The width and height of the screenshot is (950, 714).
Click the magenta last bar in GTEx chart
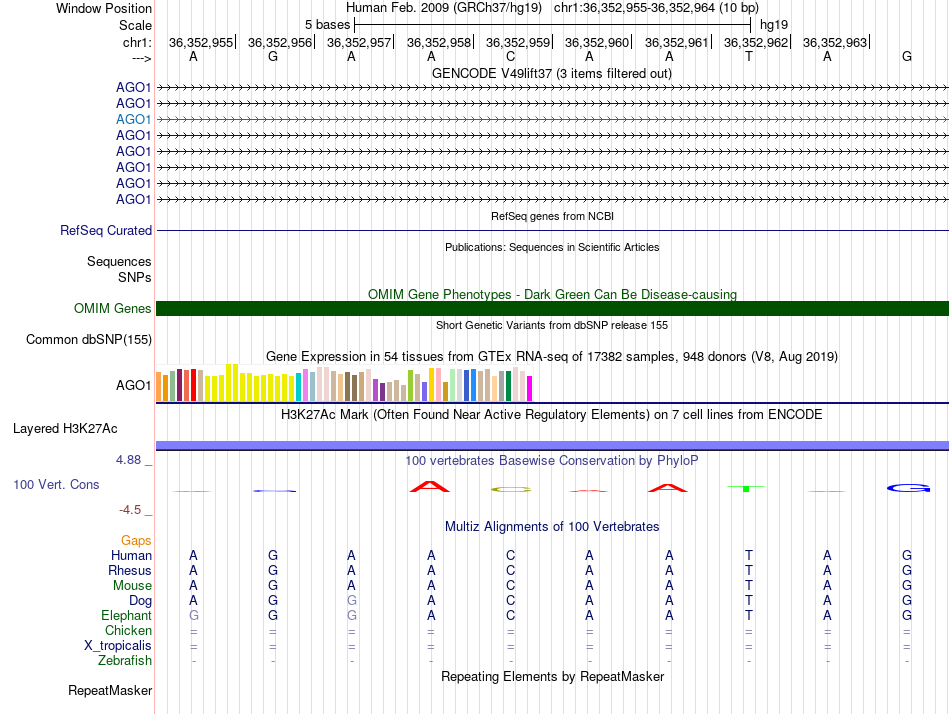pos(530,389)
